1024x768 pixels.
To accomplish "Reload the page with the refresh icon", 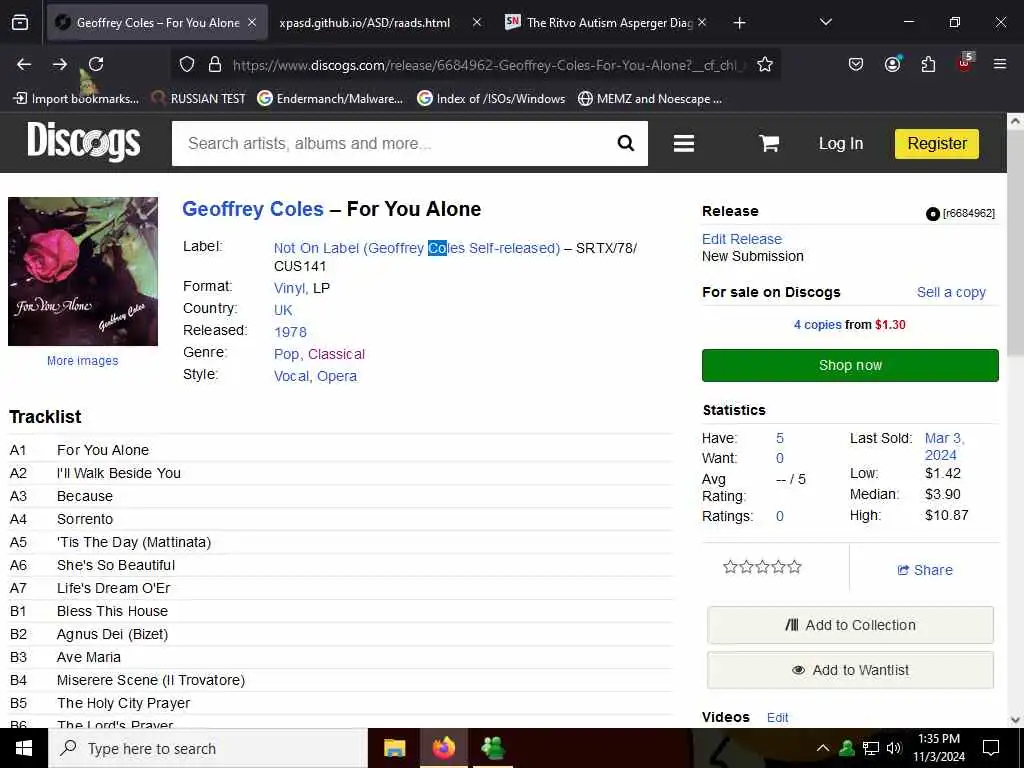I will [96, 64].
